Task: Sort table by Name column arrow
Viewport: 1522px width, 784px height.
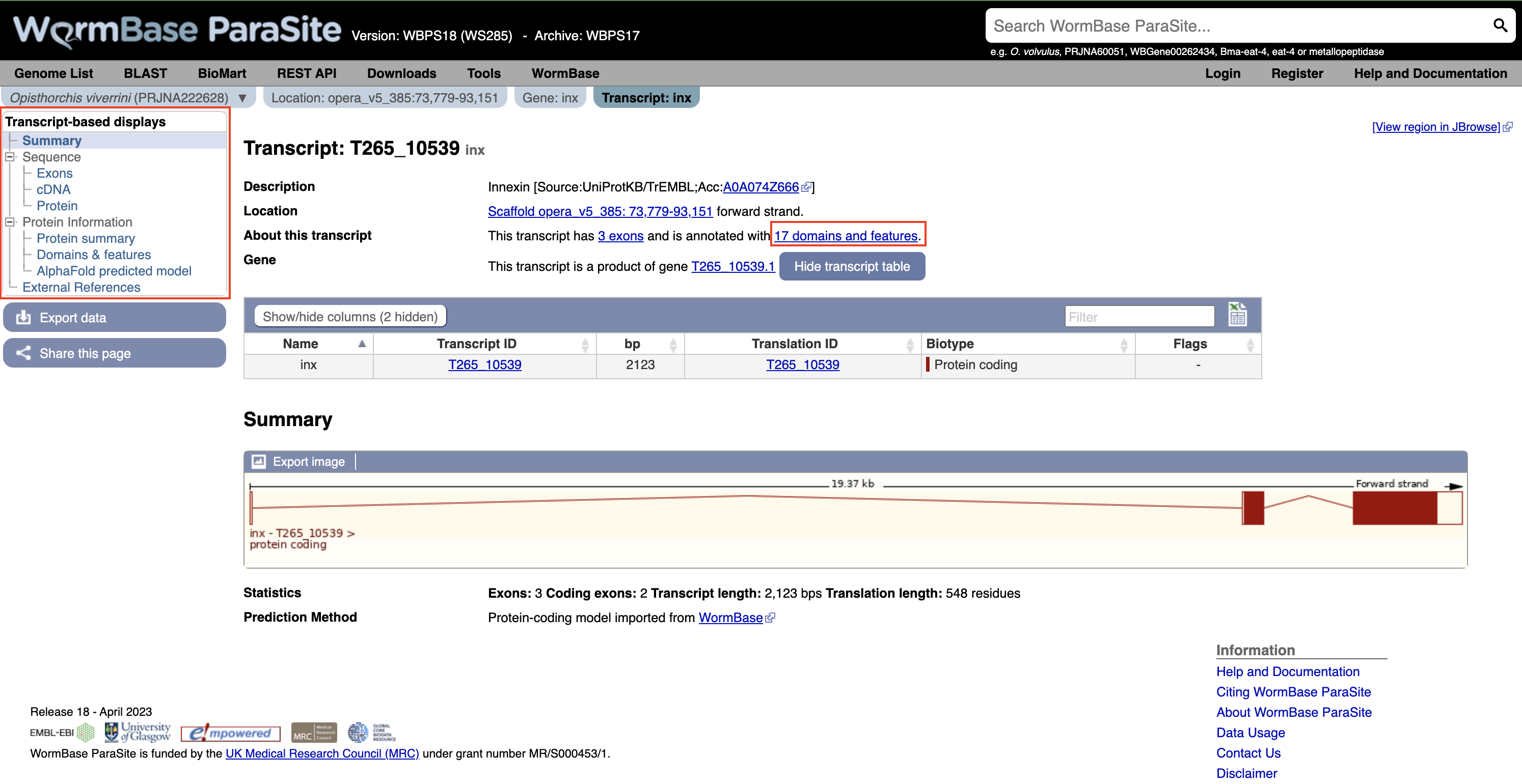Action: [362, 344]
